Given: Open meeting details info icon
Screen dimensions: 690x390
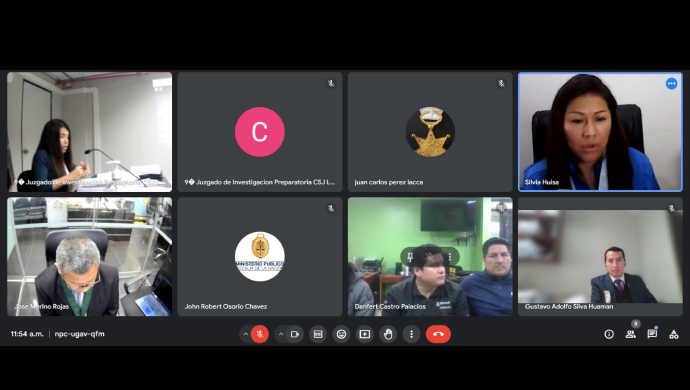Looking at the screenshot, I should [x=609, y=334].
